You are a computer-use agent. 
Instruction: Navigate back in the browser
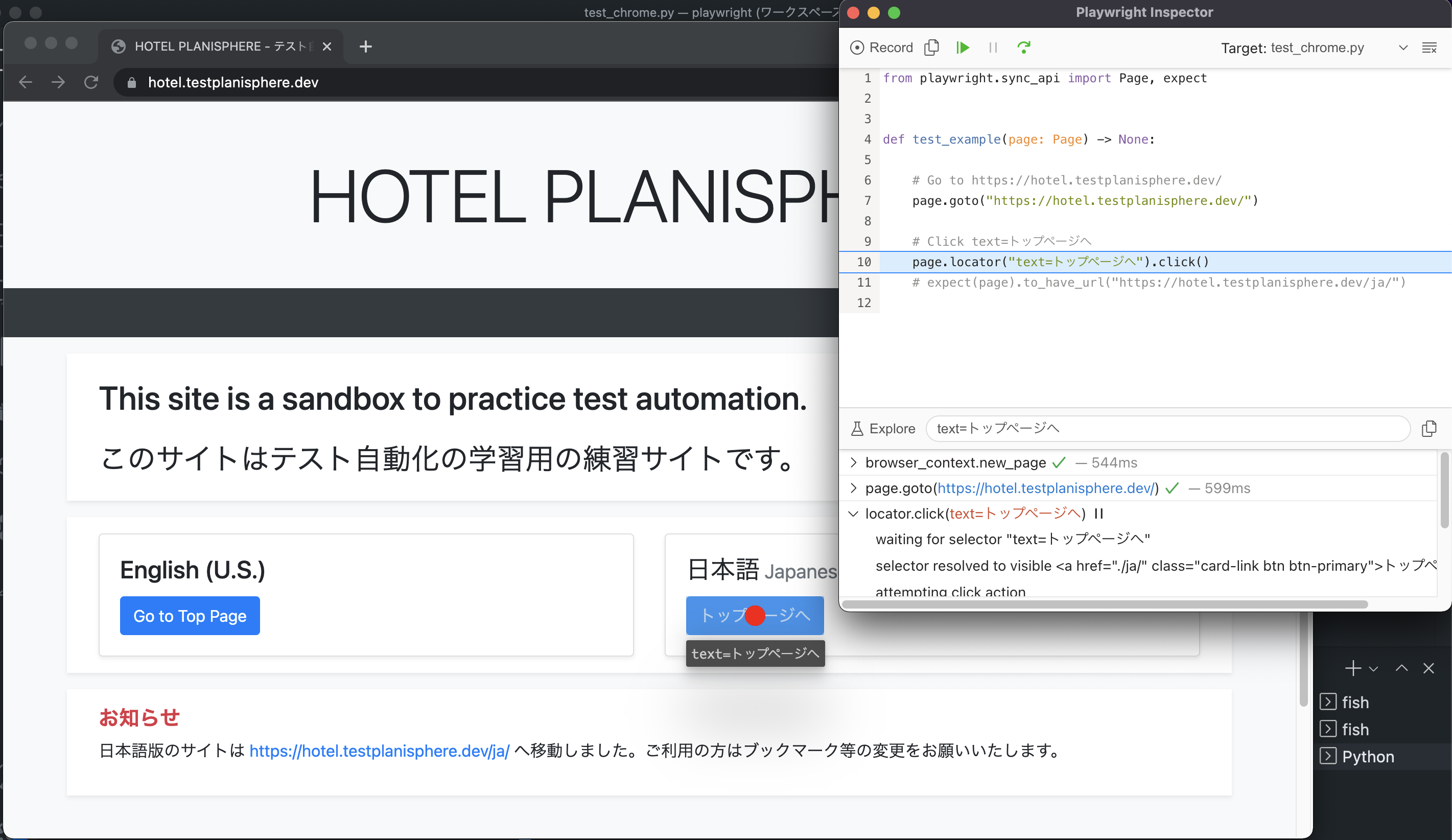(x=26, y=82)
